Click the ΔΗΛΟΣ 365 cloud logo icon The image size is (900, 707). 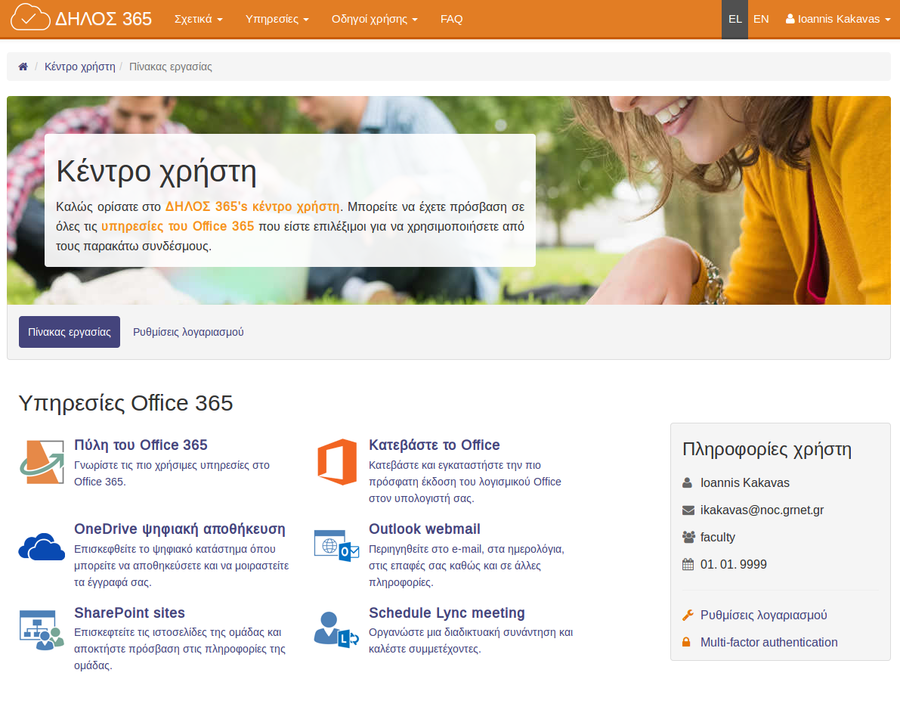pos(30,19)
